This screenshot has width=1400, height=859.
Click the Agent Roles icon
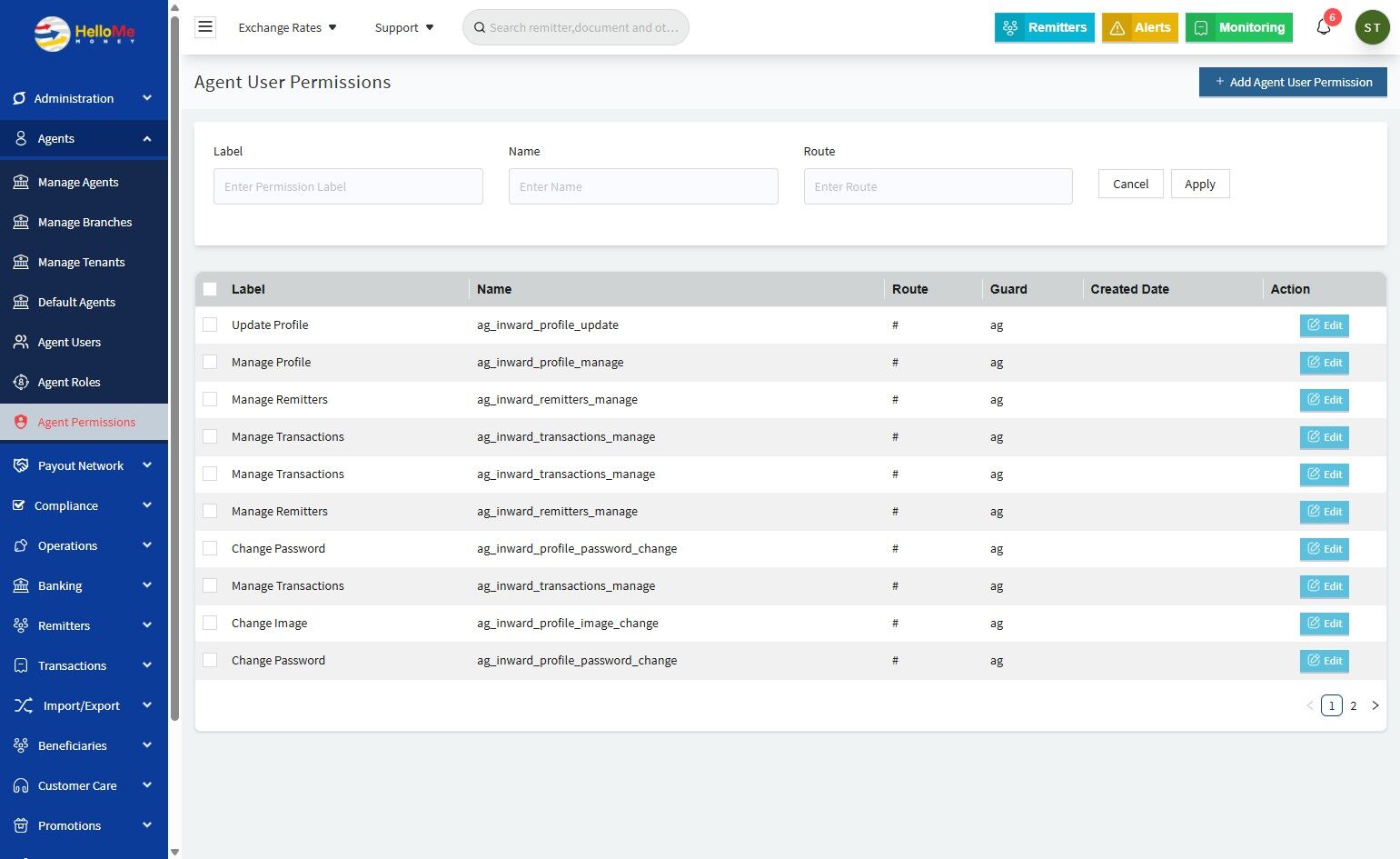click(x=21, y=382)
